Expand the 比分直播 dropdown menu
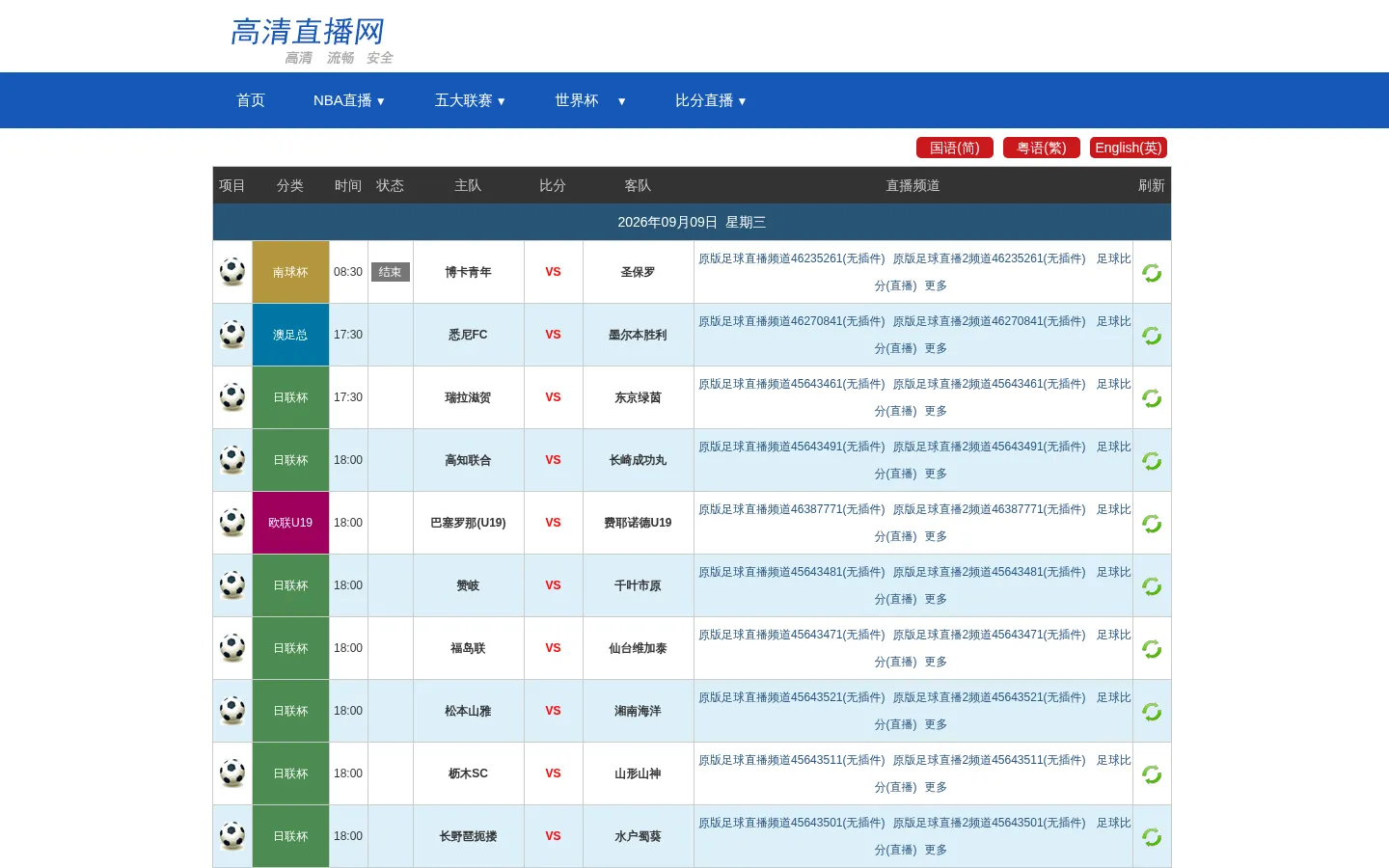Screen dimensions: 1389x868 (x=711, y=100)
